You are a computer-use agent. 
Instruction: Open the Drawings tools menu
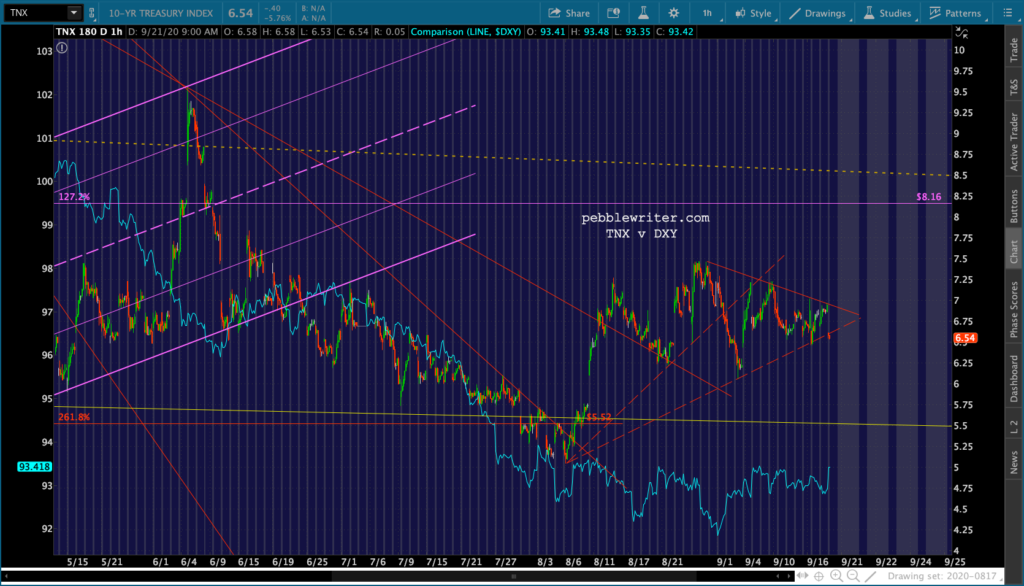coord(817,13)
